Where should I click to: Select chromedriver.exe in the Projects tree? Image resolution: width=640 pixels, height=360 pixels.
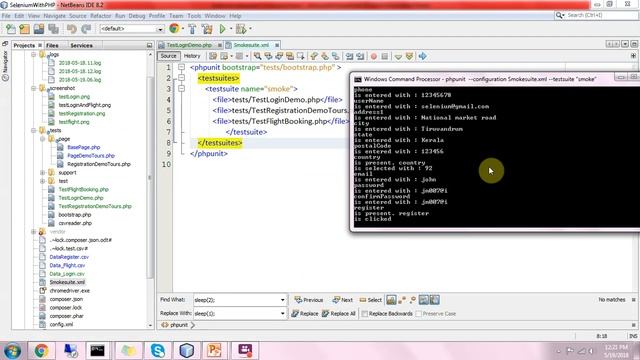click(x=69, y=291)
